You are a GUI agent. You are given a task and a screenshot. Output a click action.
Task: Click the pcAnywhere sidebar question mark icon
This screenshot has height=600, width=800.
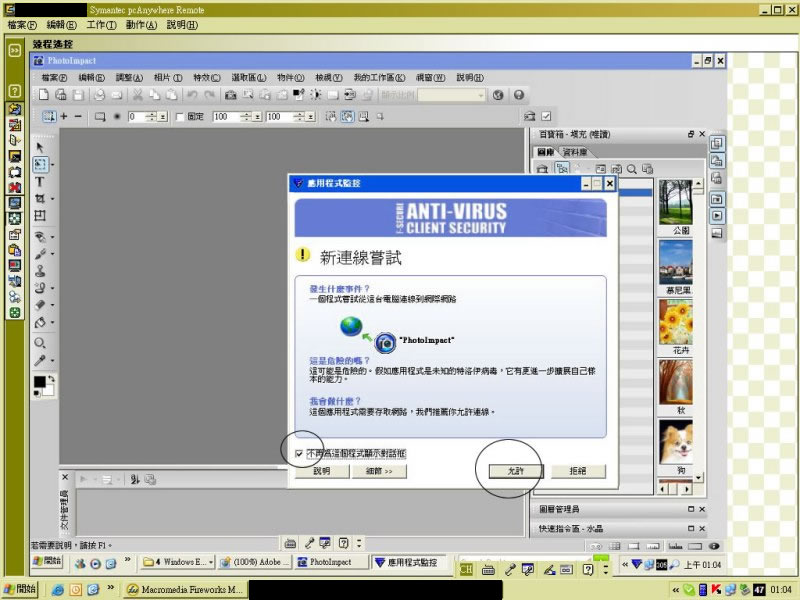click(15, 91)
